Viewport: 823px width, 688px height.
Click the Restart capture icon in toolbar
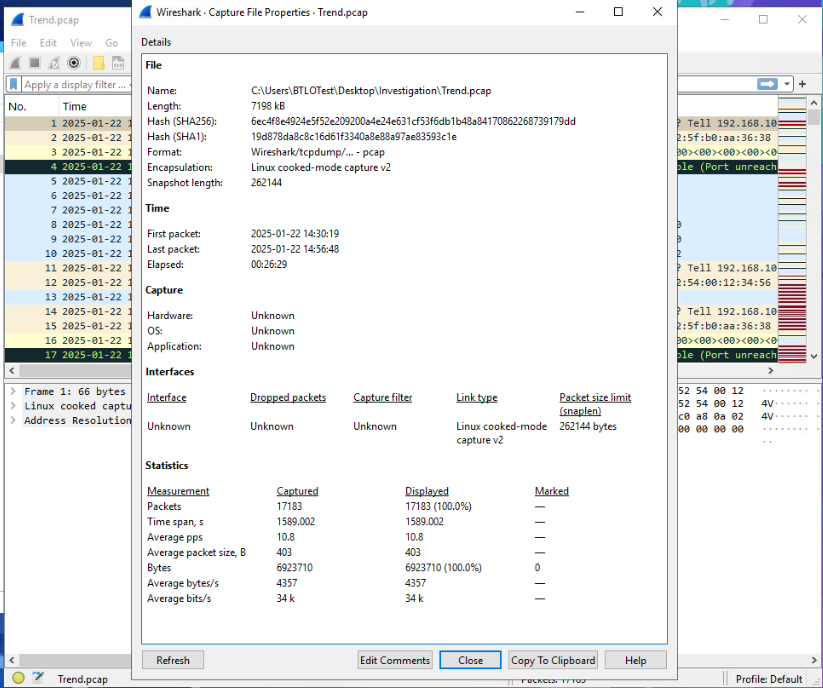[54, 63]
